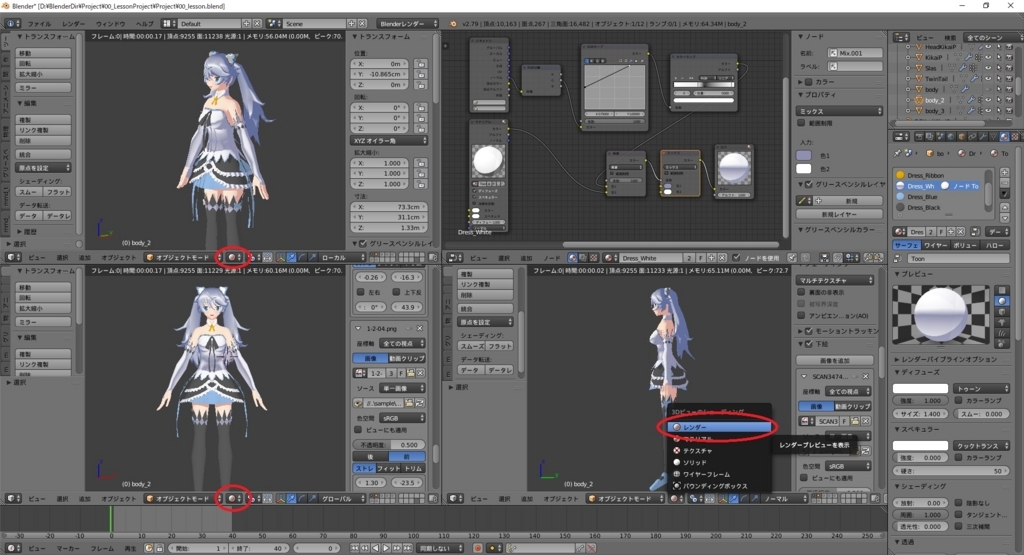The image size is (1024, 555).
Task: Enable diffuse カラーランプ checkbox
Action: [x=958, y=400]
